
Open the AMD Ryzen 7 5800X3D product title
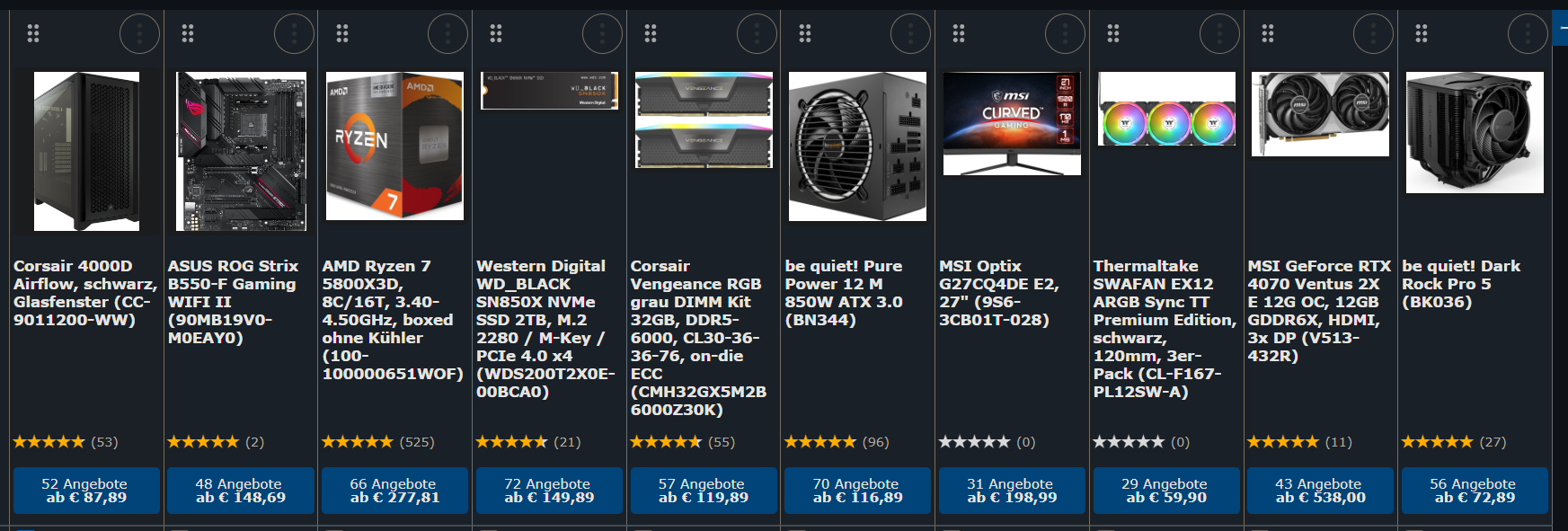[393, 320]
